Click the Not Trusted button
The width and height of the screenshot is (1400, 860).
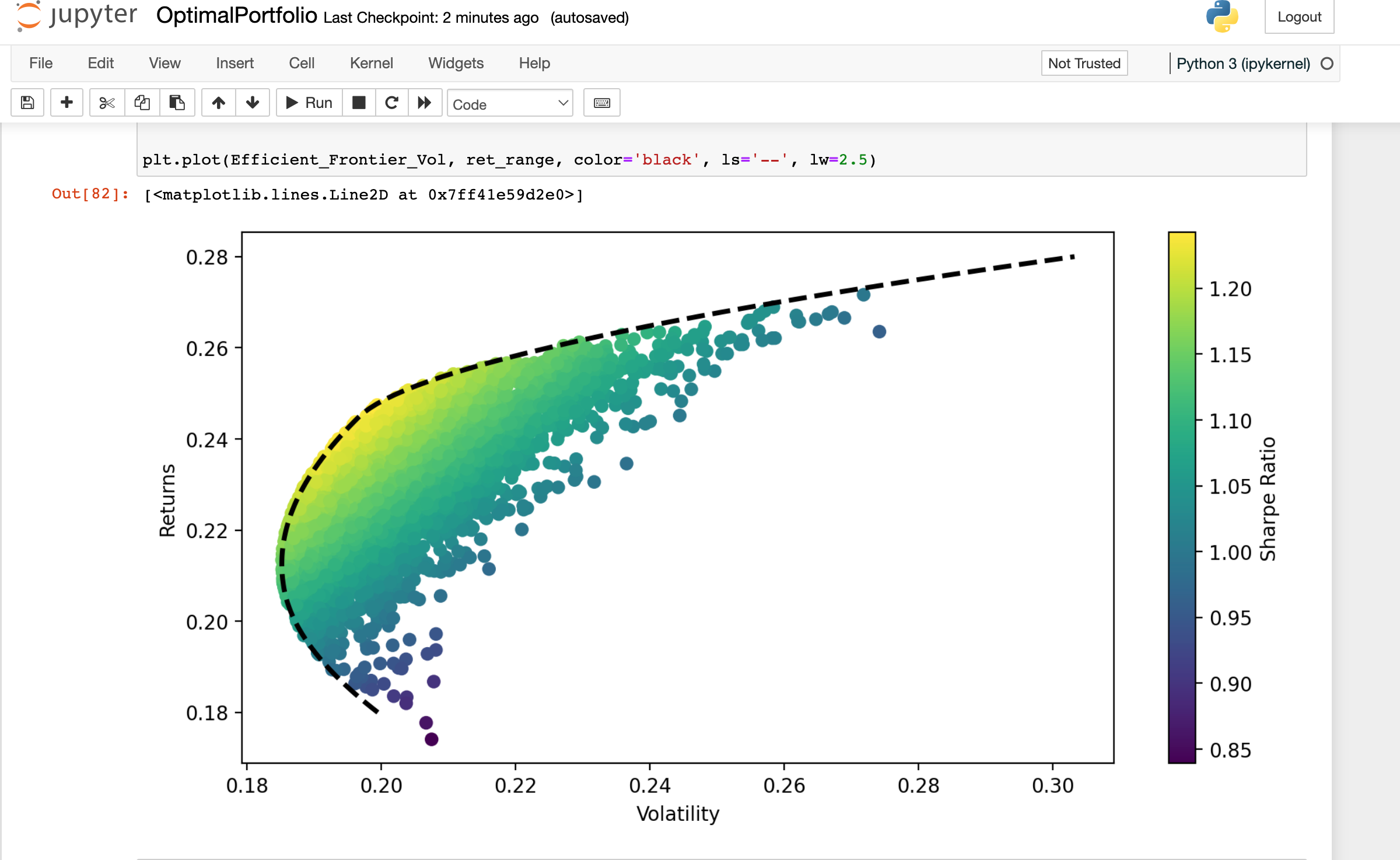[1084, 63]
